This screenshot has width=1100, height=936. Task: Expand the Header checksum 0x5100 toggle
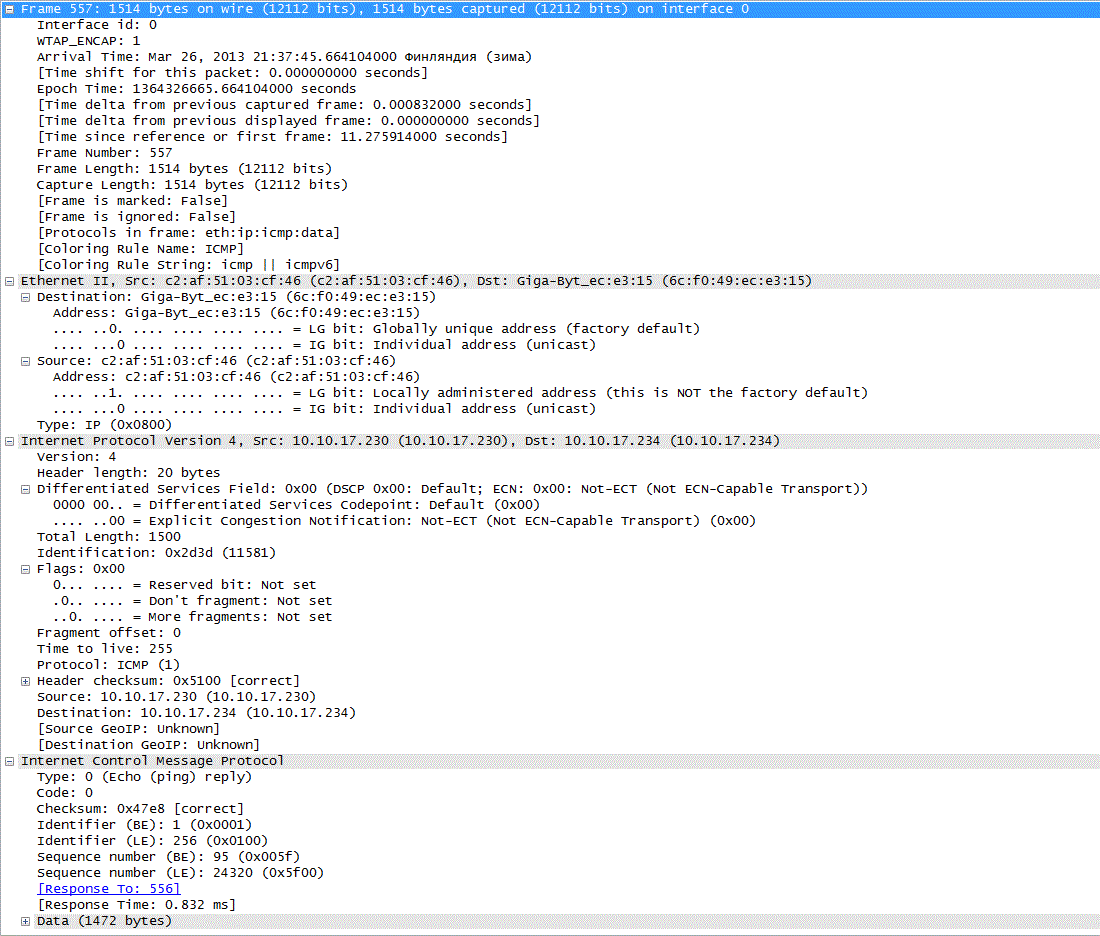[x=25, y=681]
